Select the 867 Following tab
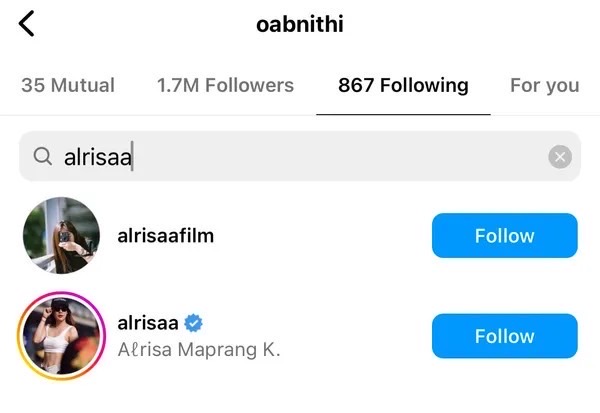 (x=403, y=85)
